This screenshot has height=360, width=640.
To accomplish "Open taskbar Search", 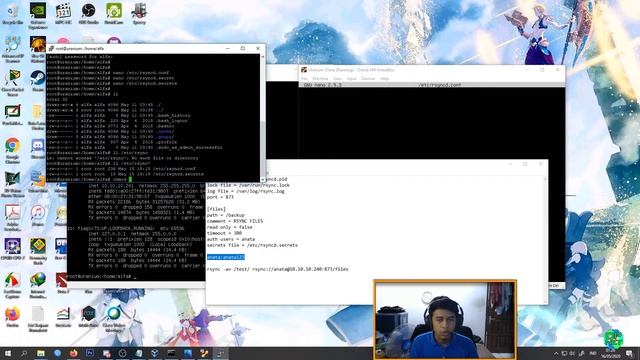I will coord(24,353).
